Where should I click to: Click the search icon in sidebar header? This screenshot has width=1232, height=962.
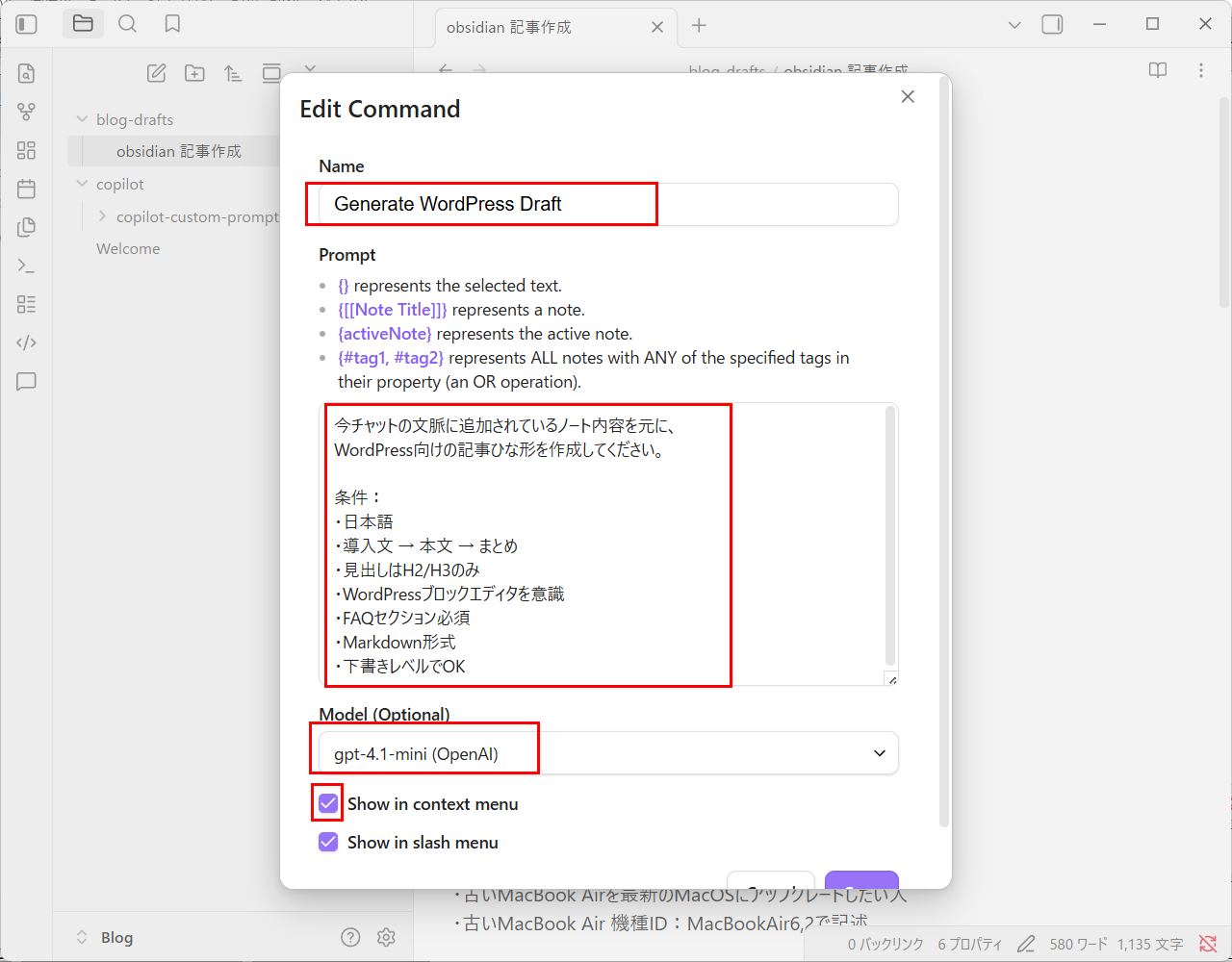point(127,24)
